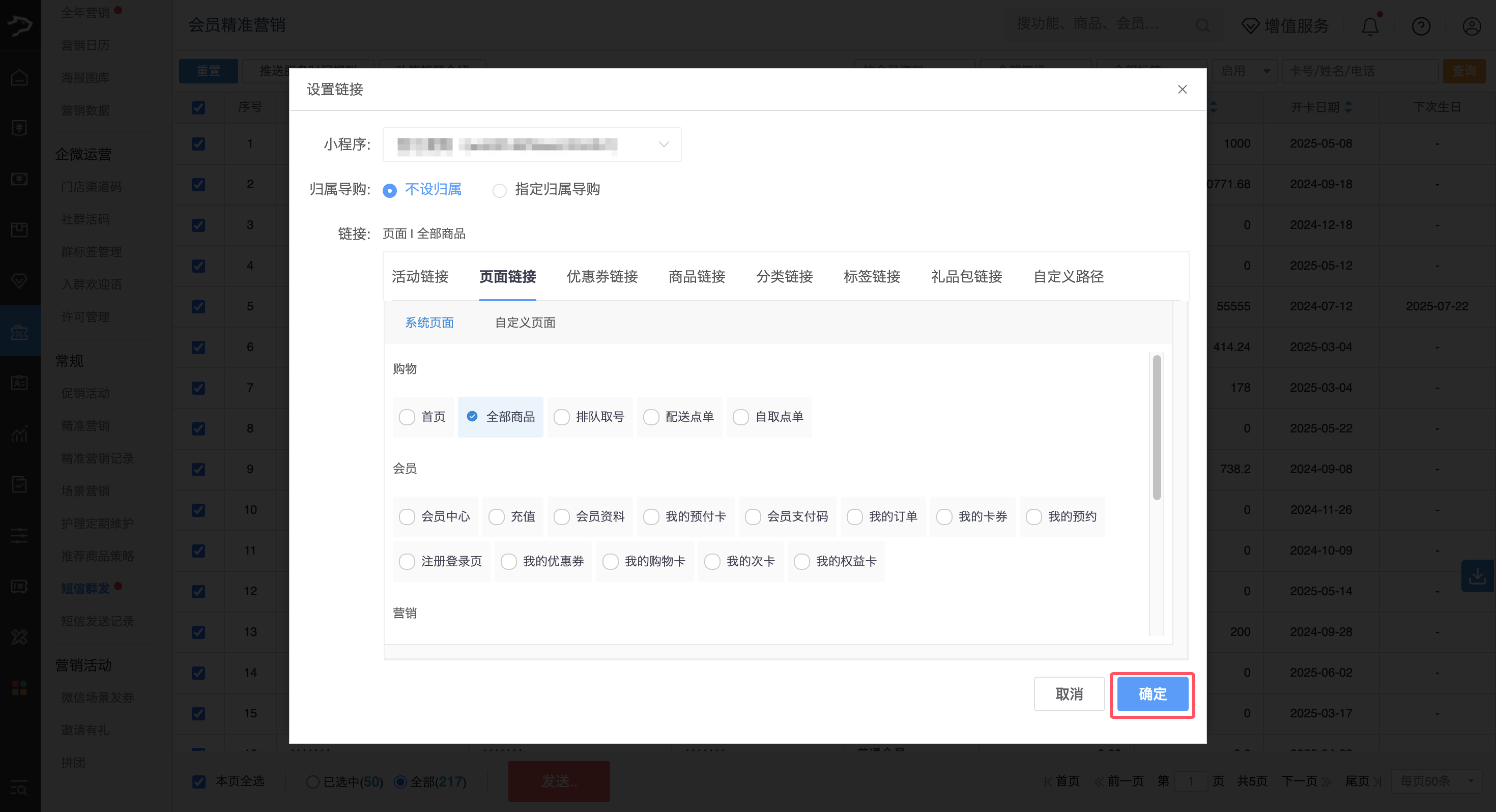
Task: Open 精准营销记录 in the sidebar
Action: click(x=98, y=459)
